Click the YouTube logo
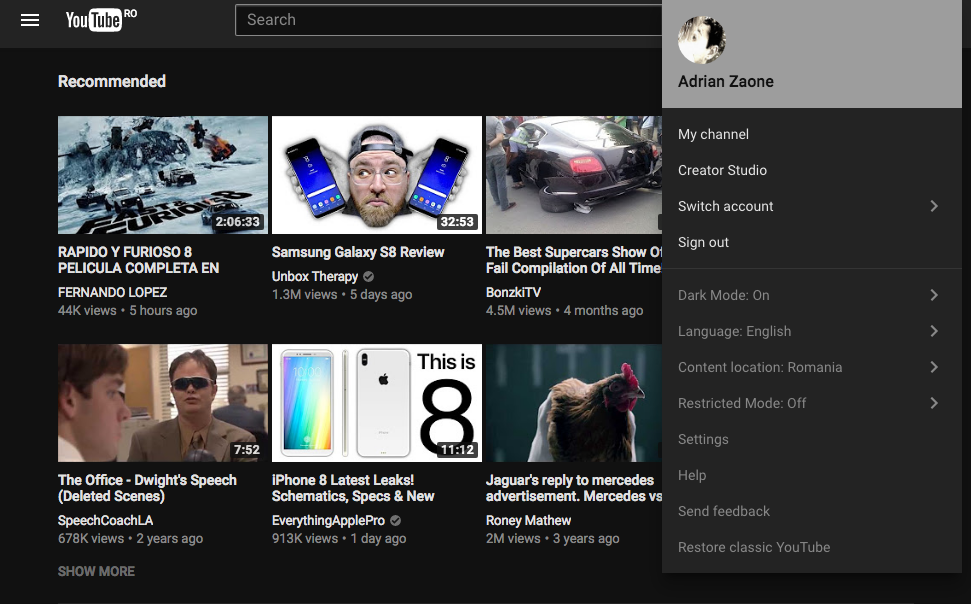The width and height of the screenshot is (971, 604). coord(96,20)
